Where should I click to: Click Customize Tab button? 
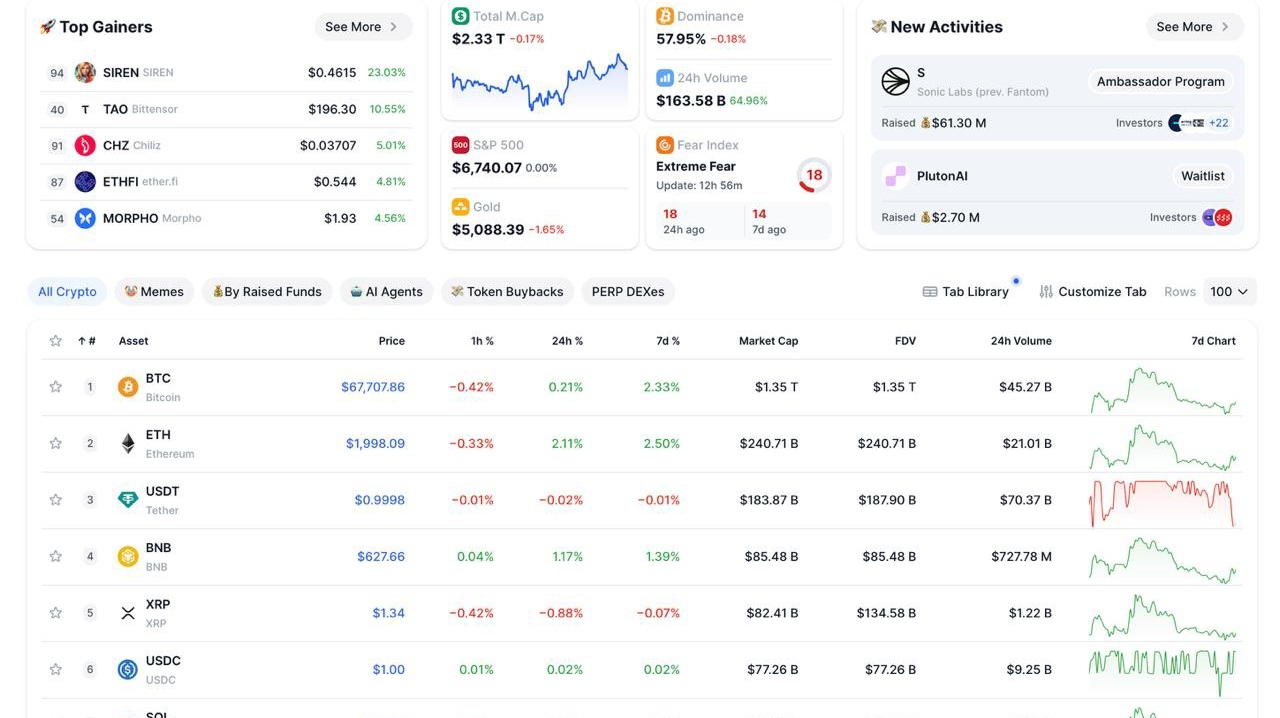pyautogui.click(x=1092, y=292)
